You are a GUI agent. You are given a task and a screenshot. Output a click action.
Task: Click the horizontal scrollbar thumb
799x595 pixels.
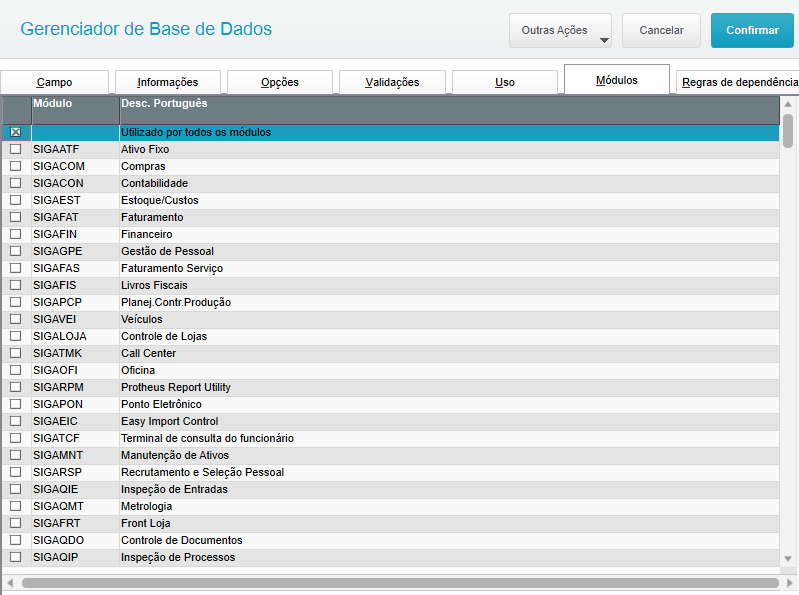[x=400, y=583]
